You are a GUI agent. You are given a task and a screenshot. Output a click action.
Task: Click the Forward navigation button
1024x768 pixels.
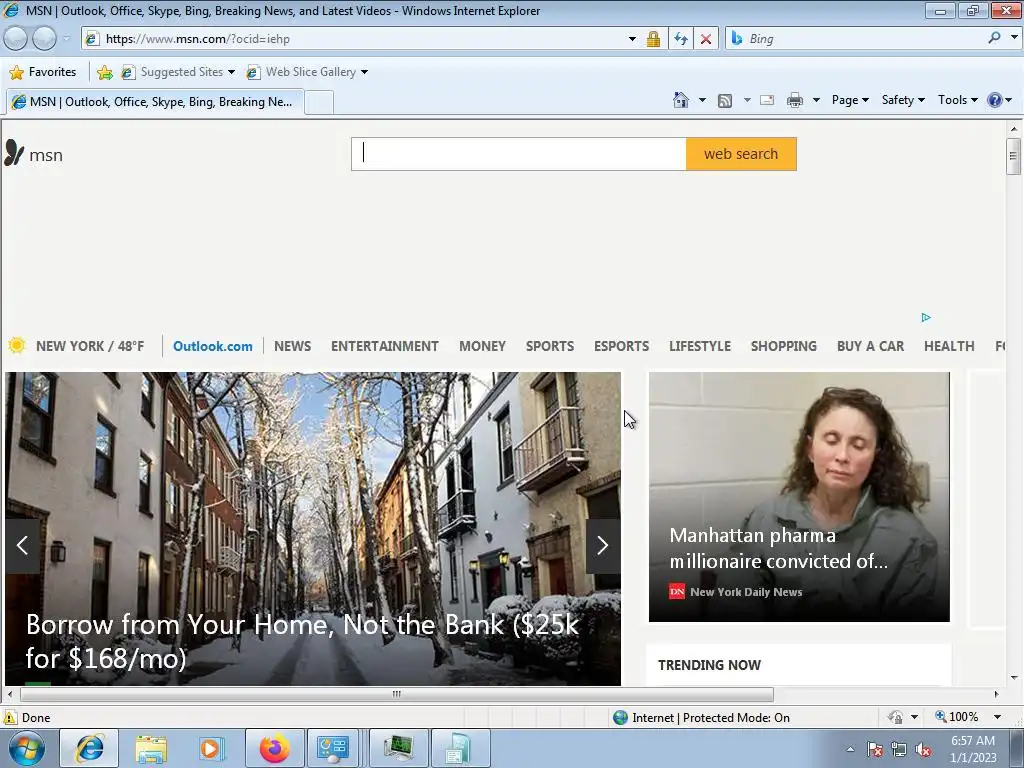click(44, 39)
